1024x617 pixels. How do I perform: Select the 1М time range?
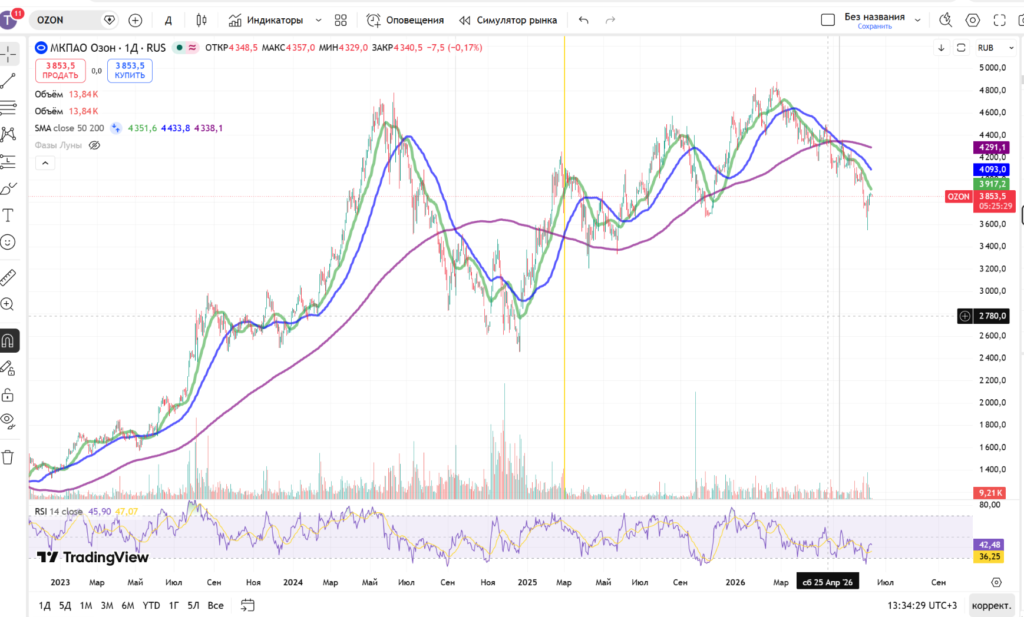86,605
